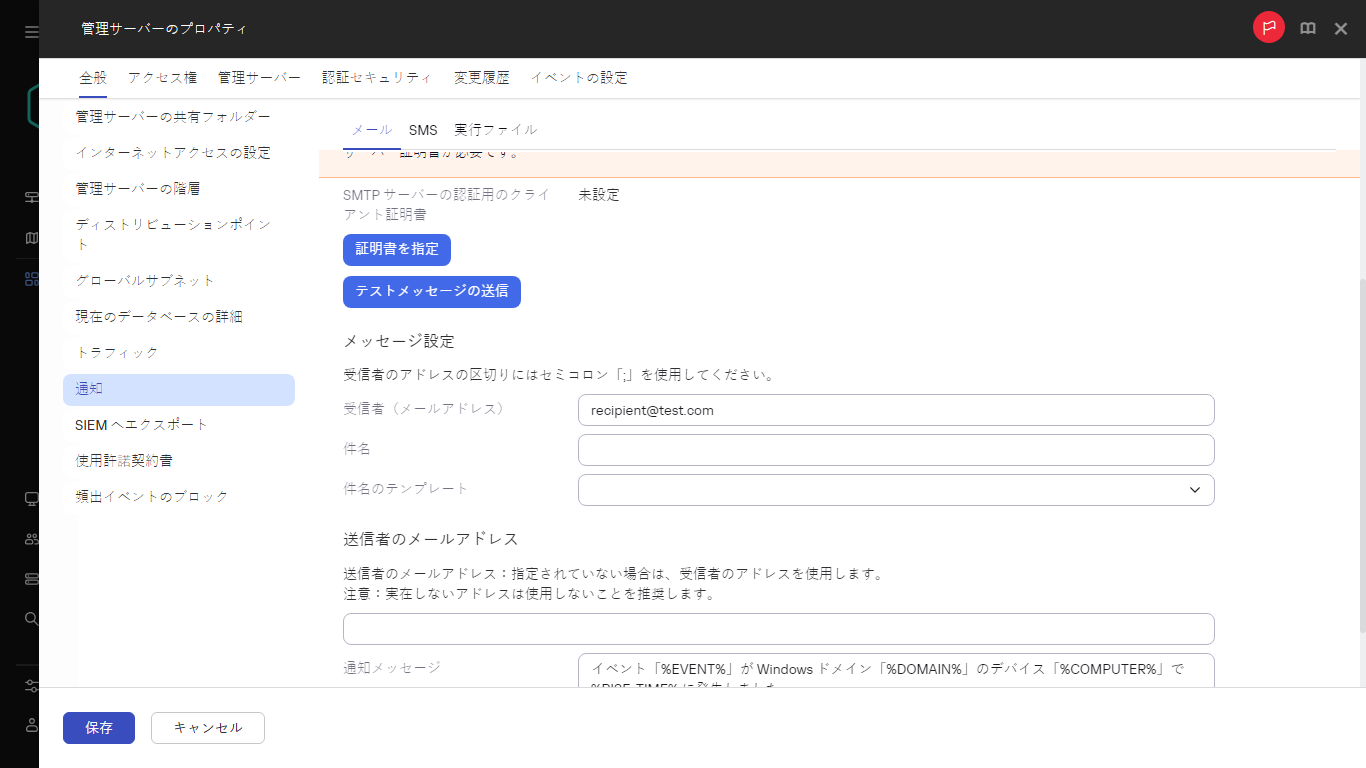Expand the テンプレート selector chevron
Screen dimensions: 1366x768
[1194, 490]
